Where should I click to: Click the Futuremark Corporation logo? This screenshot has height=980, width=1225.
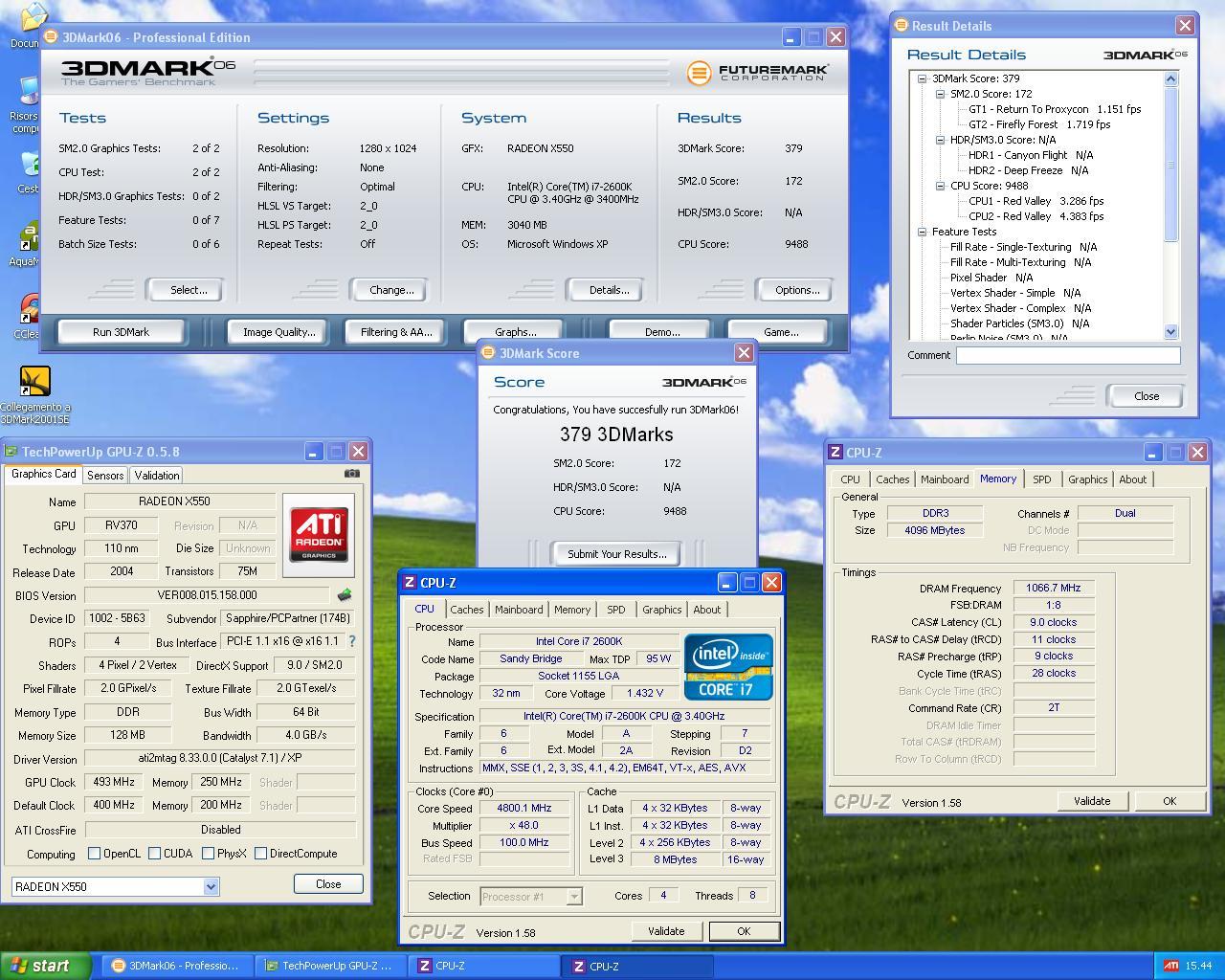coord(757,73)
